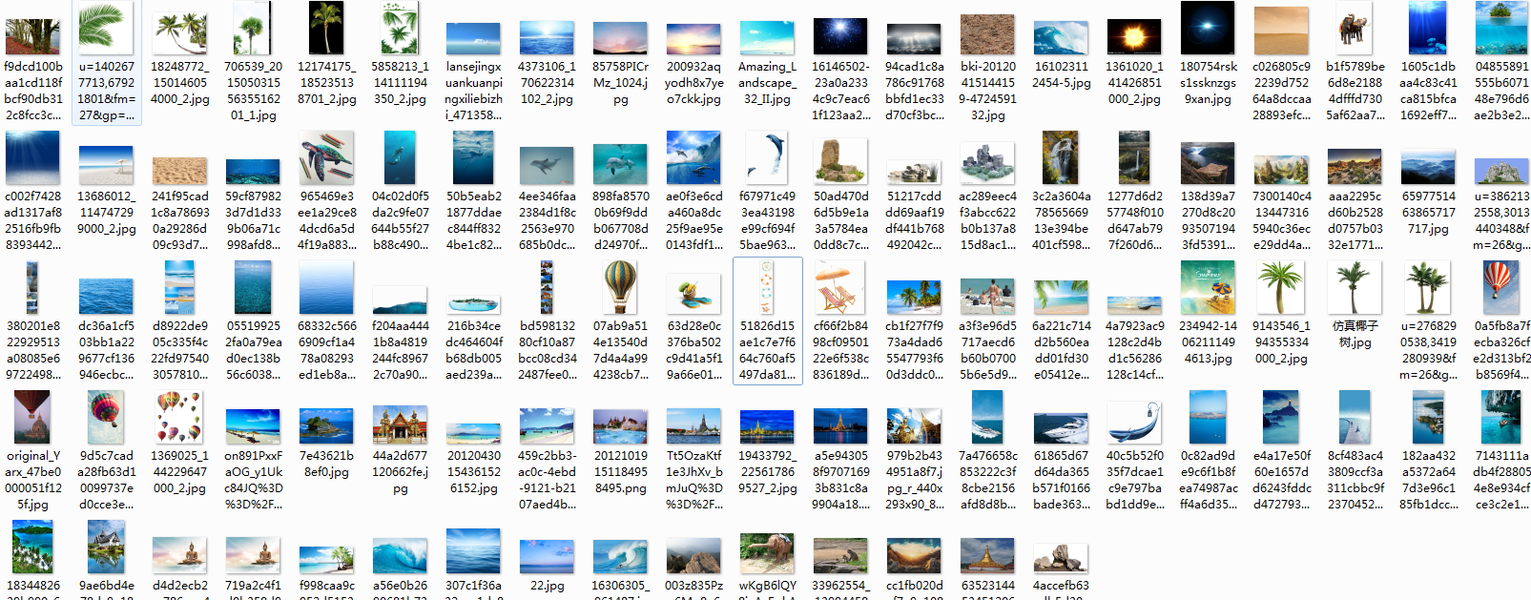Select file name starting on891PxxFaOG
This screenshot has width=1531, height=600.
[253, 480]
